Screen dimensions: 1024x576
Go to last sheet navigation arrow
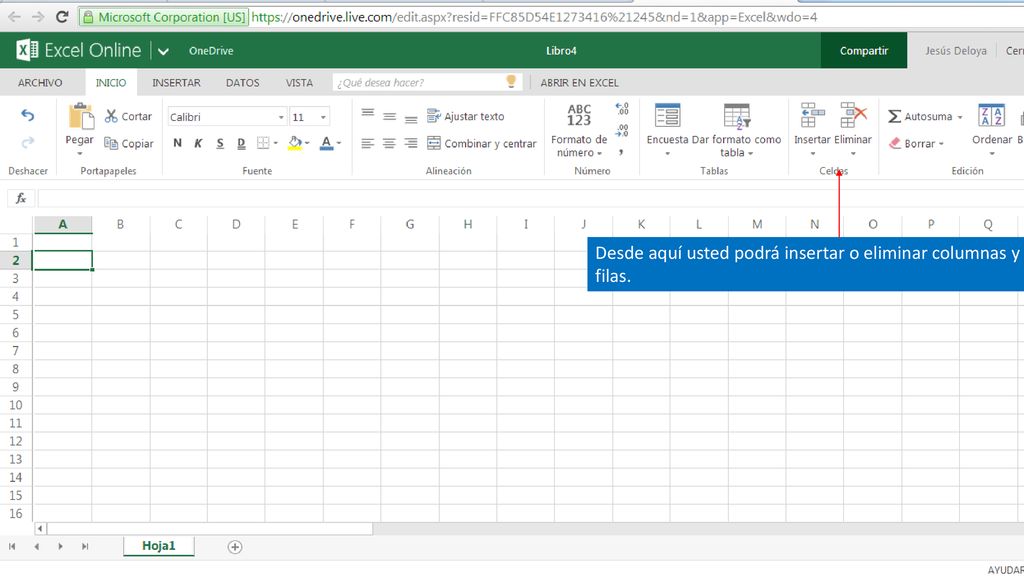click(85, 547)
